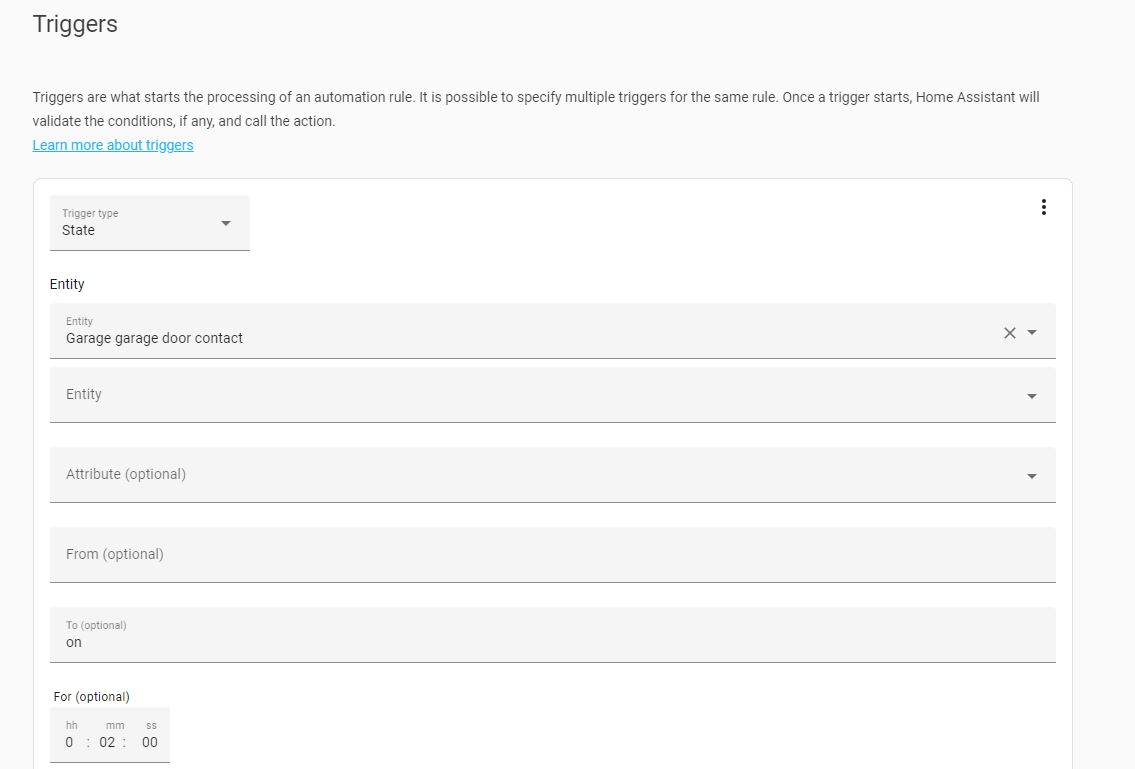Click the Triggers section heading
Viewport: 1135px width, 769px height.
click(x=75, y=24)
